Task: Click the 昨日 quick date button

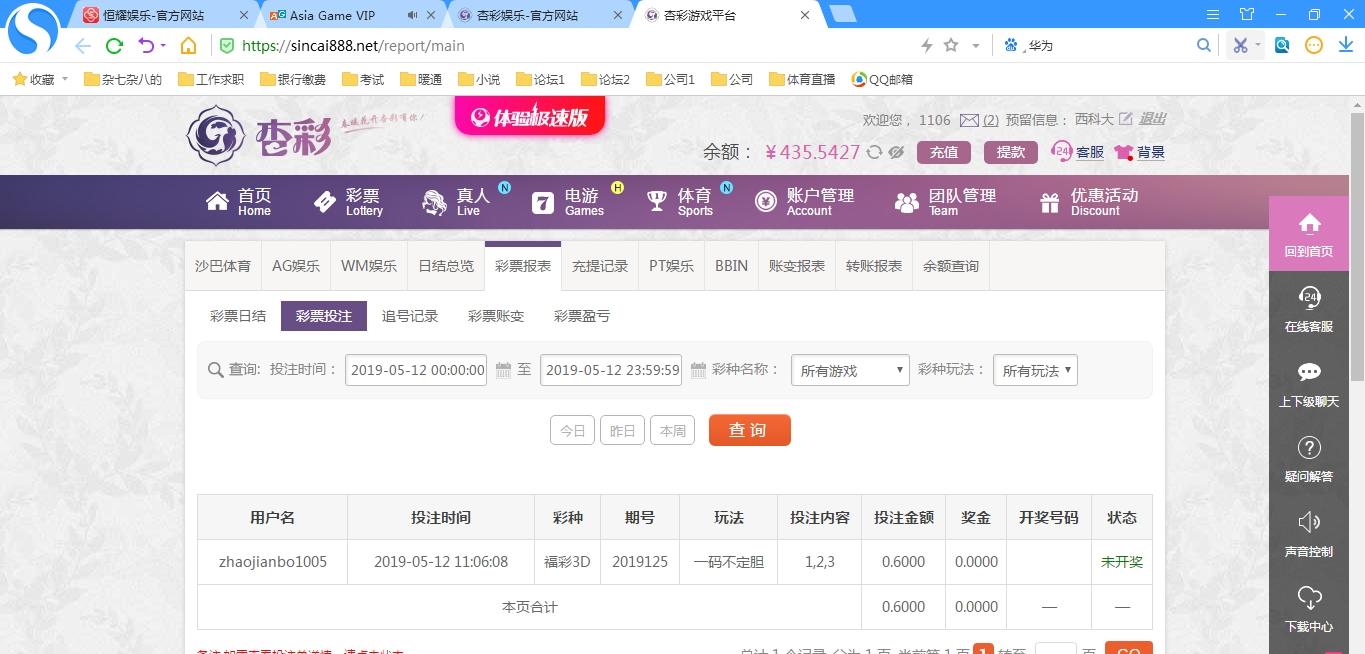Action: 622,430
